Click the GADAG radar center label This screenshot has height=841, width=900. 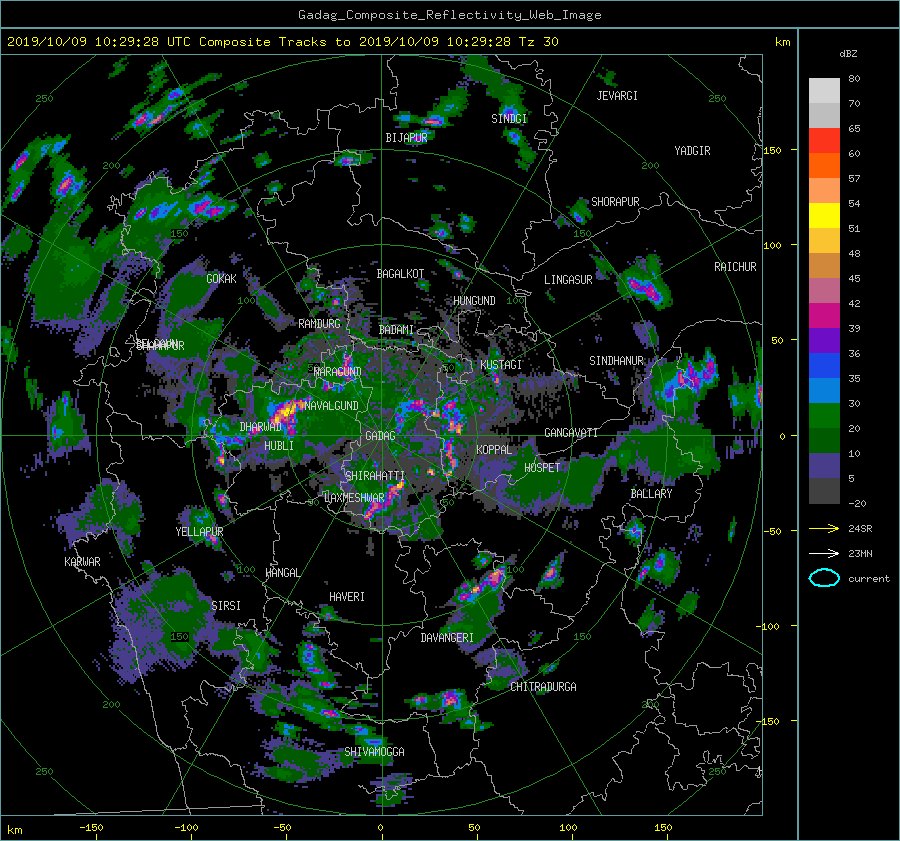381,436
